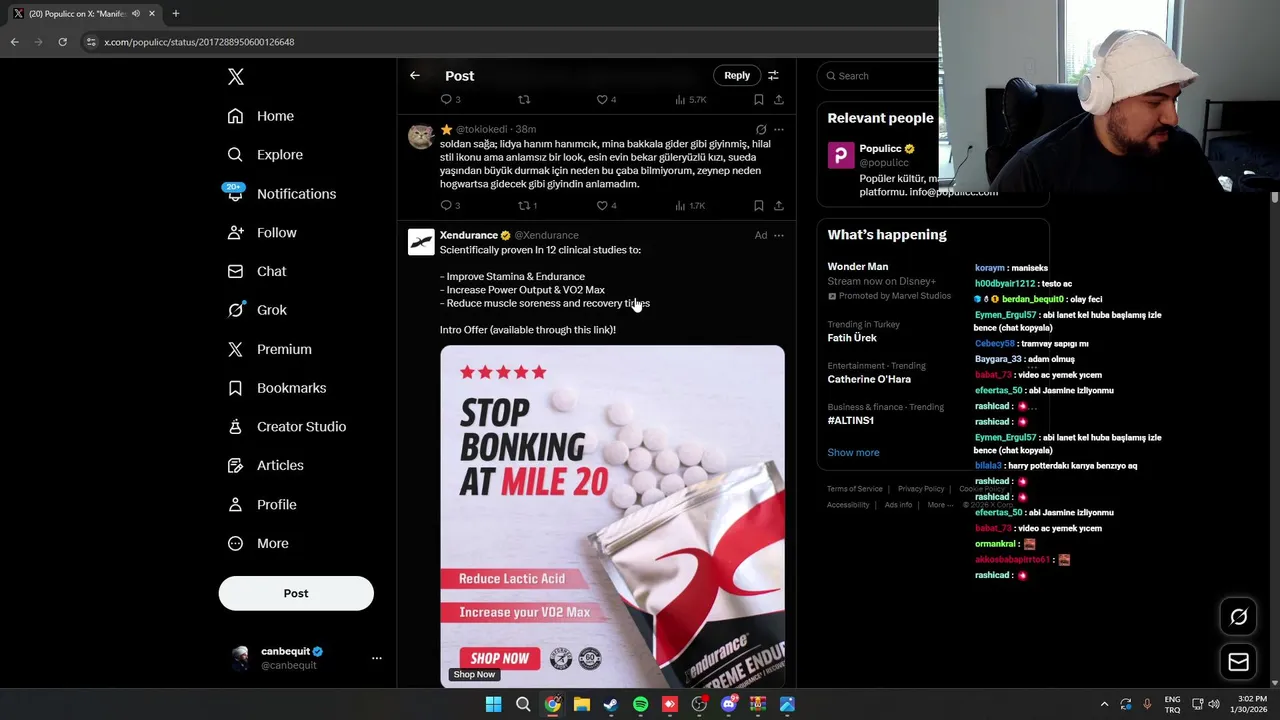Click the Xendurance account name
The height and width of the screenshot is (720, 1280).
coord(469,235)
